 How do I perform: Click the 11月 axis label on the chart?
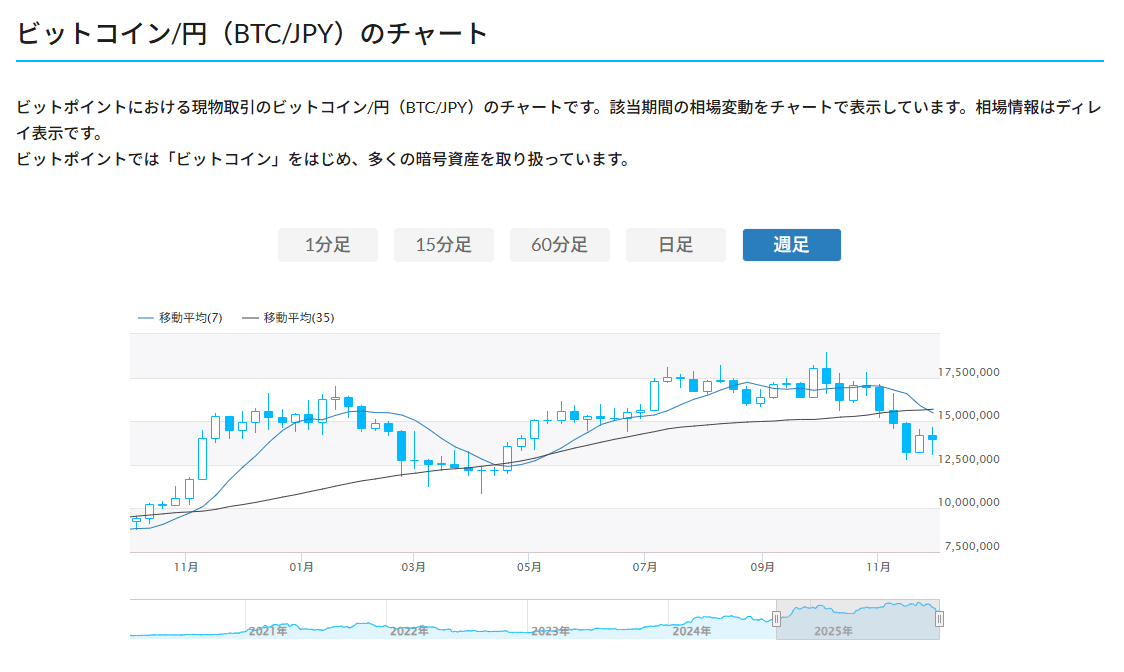pyautogui.click(x=880, y=565)
